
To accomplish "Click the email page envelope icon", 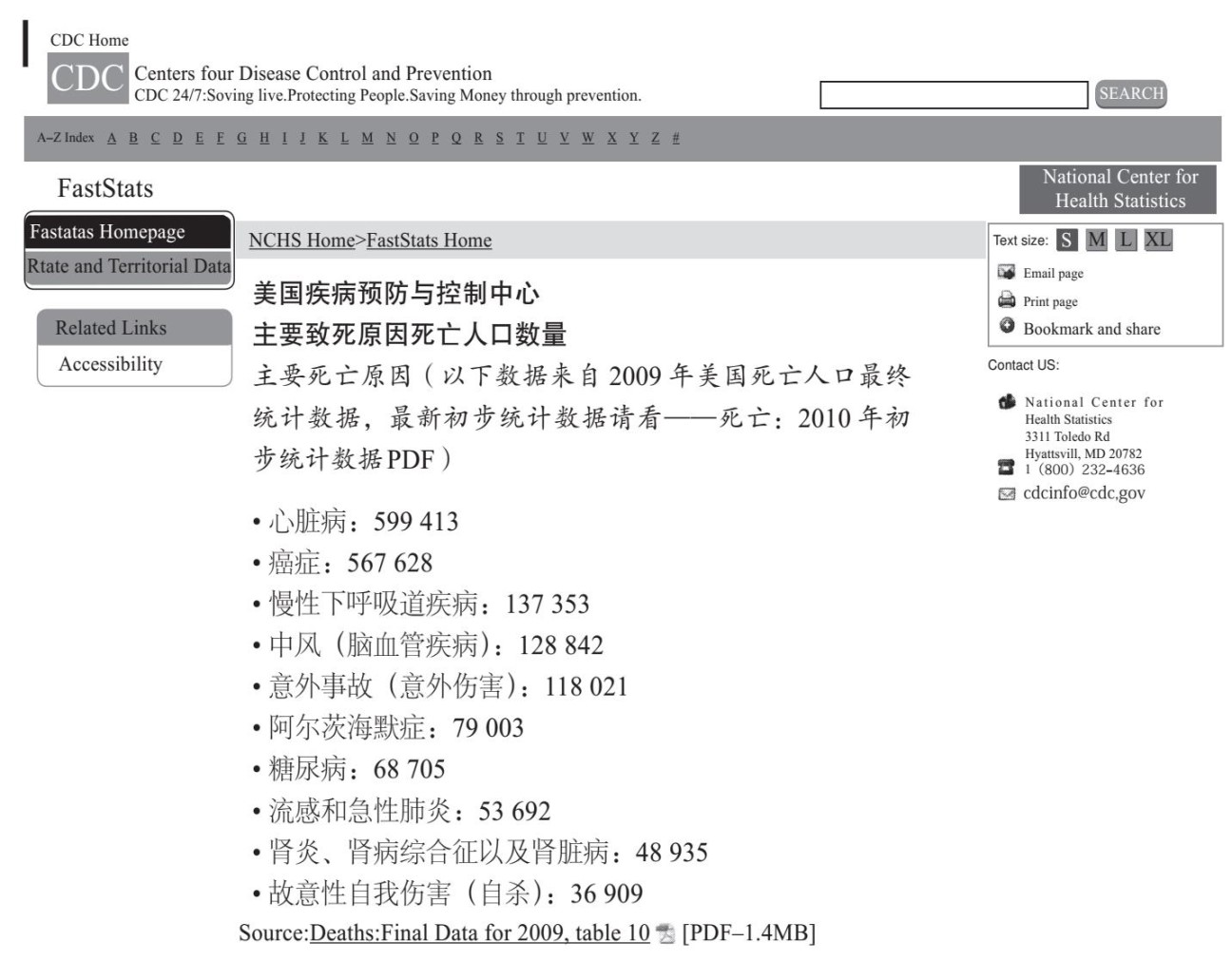I will (x=1006, y=272).
